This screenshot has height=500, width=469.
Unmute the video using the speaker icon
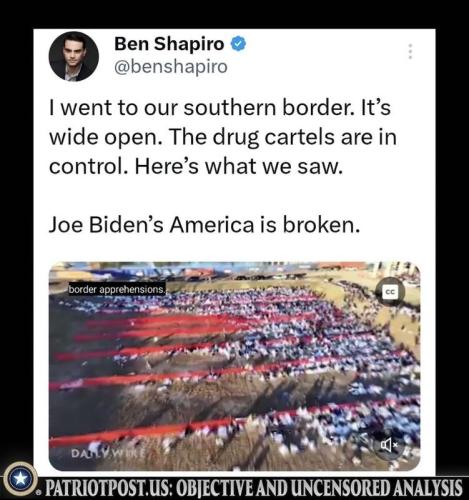click(389, 445)
